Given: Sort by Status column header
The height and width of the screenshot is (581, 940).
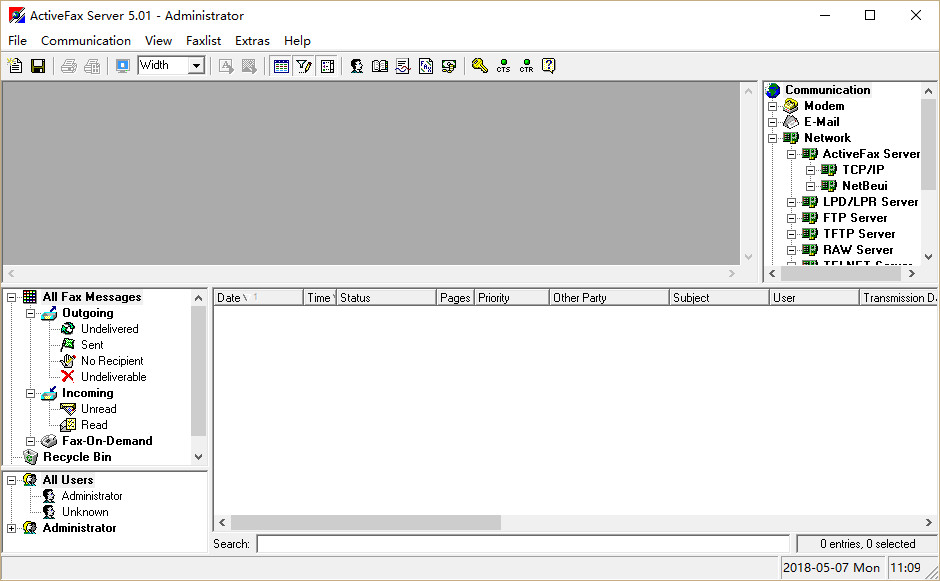Looking at the screenshot, I should [x=385, y=298].
